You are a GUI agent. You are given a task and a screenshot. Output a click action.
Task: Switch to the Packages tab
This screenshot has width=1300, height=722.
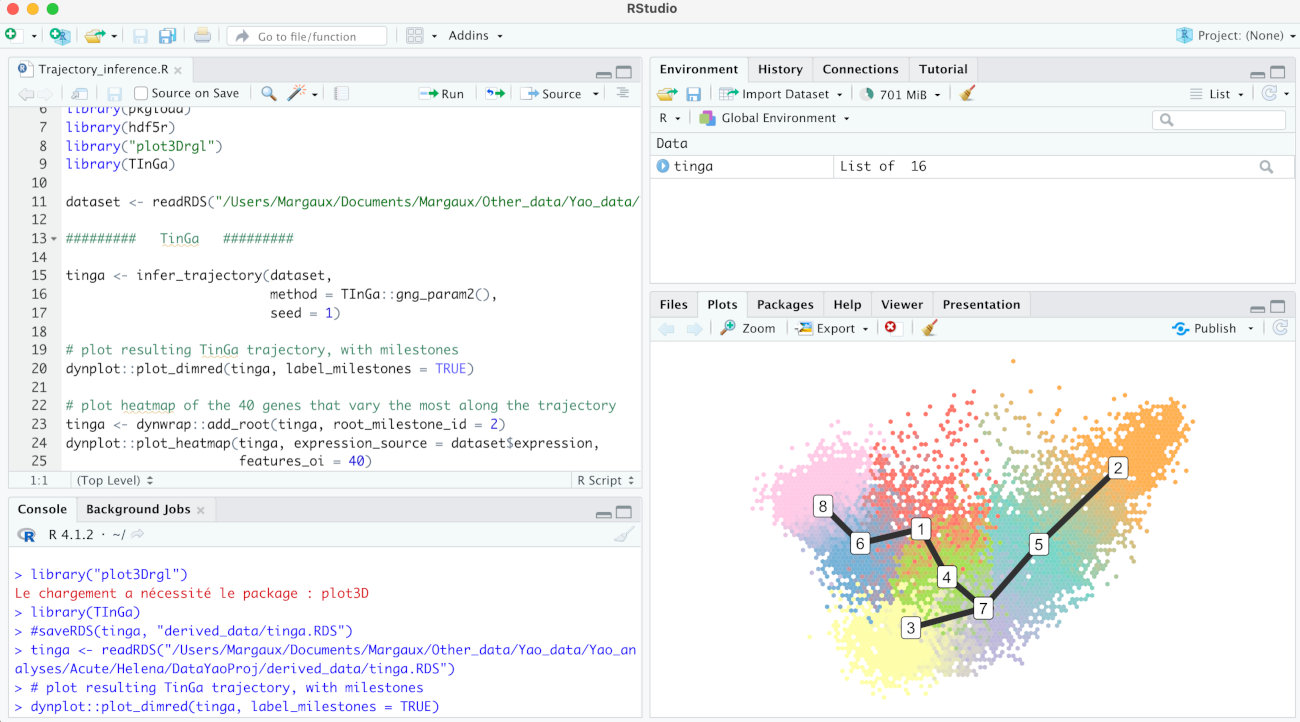pyautogui.click(x=785, y=305)
